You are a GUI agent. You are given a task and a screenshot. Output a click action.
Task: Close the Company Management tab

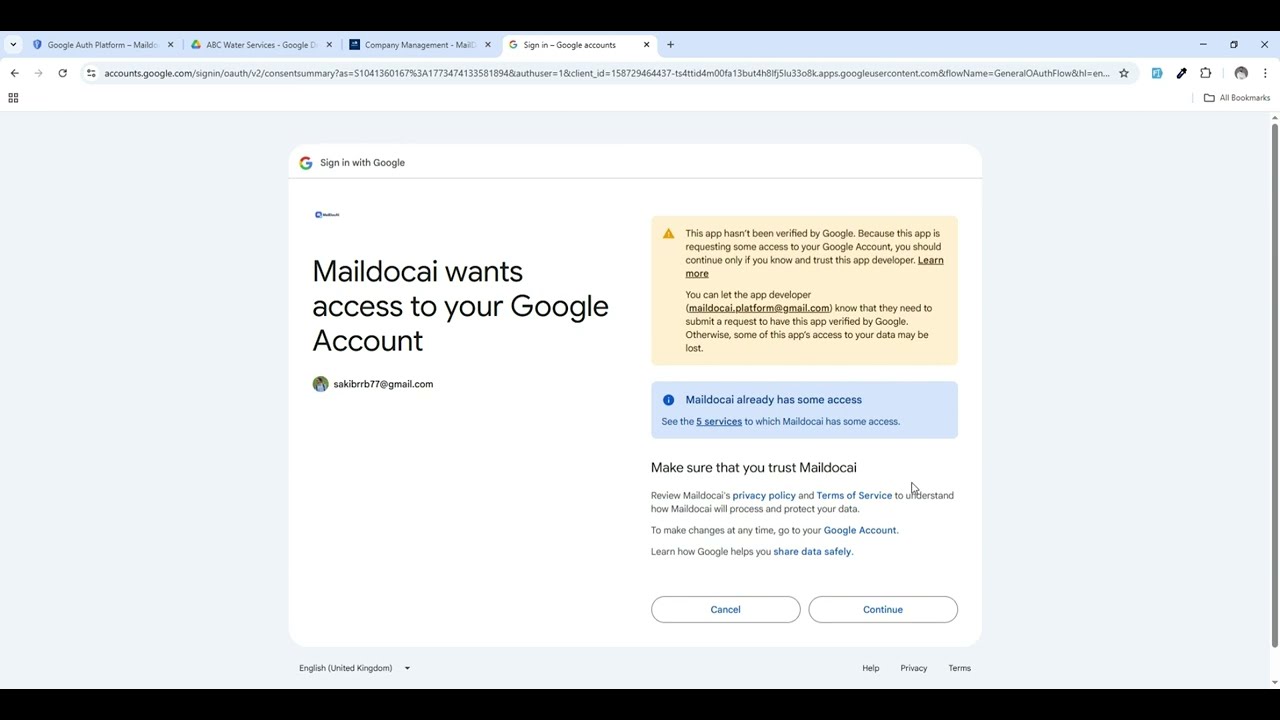[x=488, y=45]
